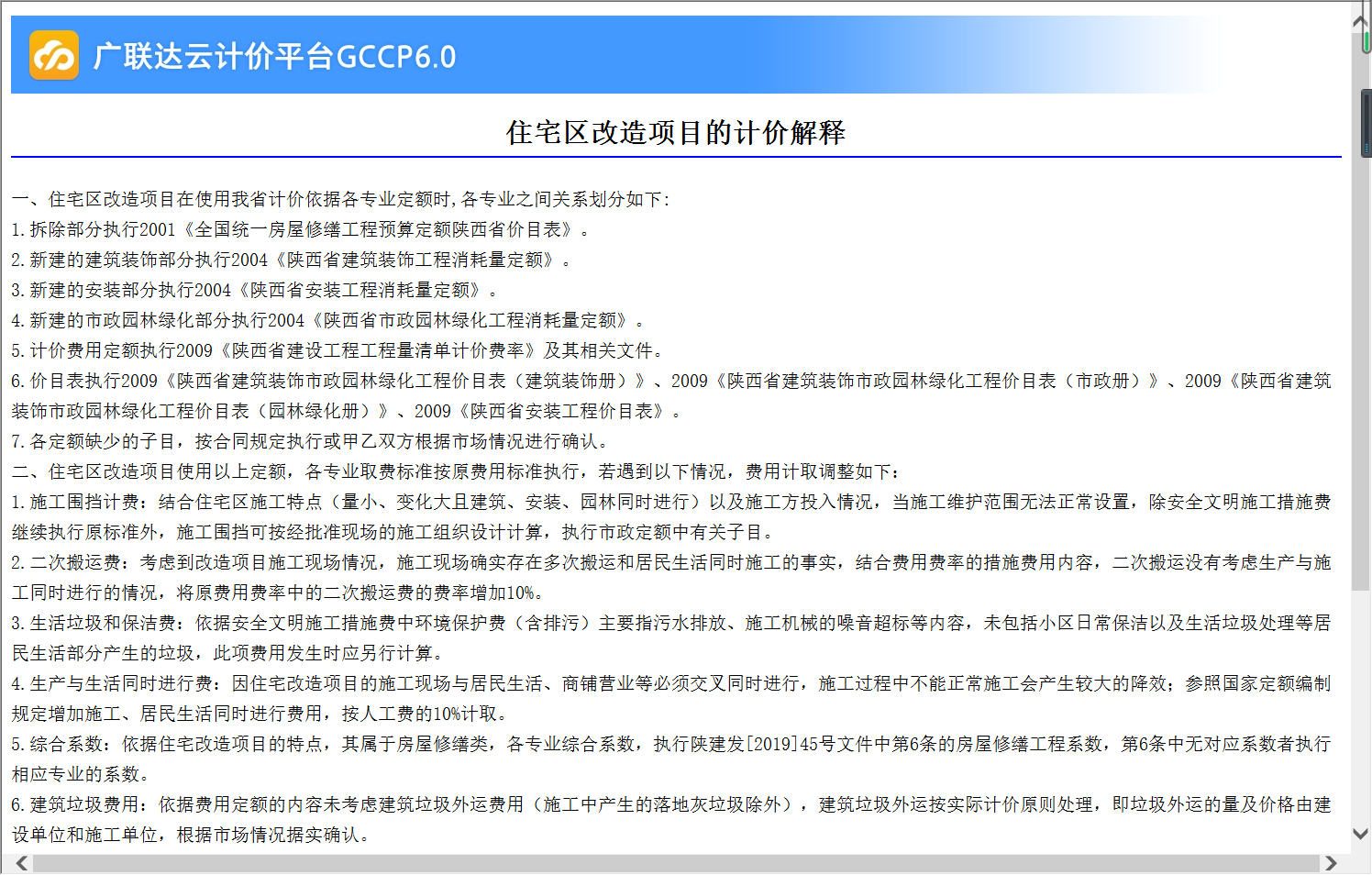
Task: Click the paragraph 4.生产与生活同时进行费
Action: 671,698
